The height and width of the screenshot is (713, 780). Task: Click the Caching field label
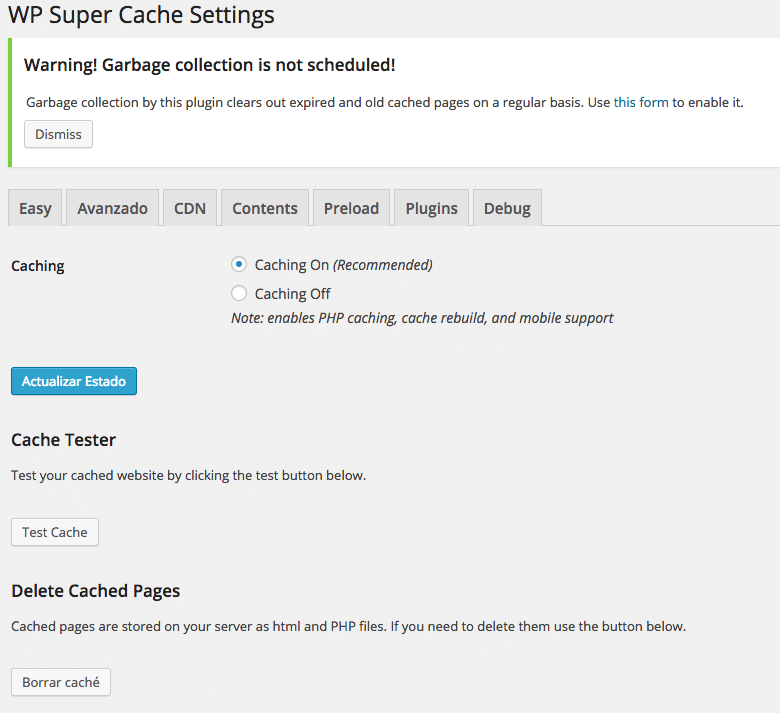(x=38, y=266)
